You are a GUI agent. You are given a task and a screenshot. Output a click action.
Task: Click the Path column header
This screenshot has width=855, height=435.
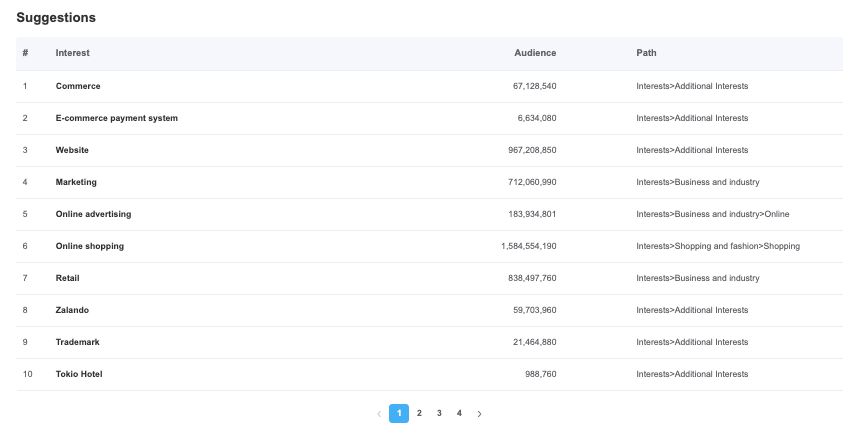[646, 53]
